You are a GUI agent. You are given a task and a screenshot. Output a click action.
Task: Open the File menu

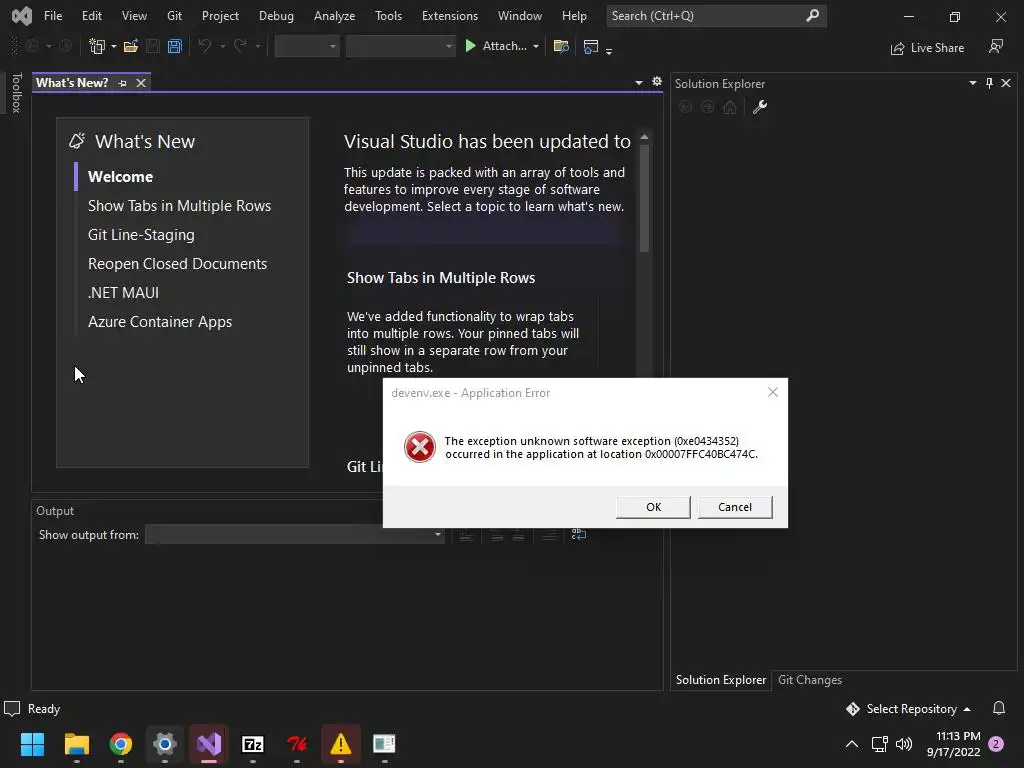(53, 16)
